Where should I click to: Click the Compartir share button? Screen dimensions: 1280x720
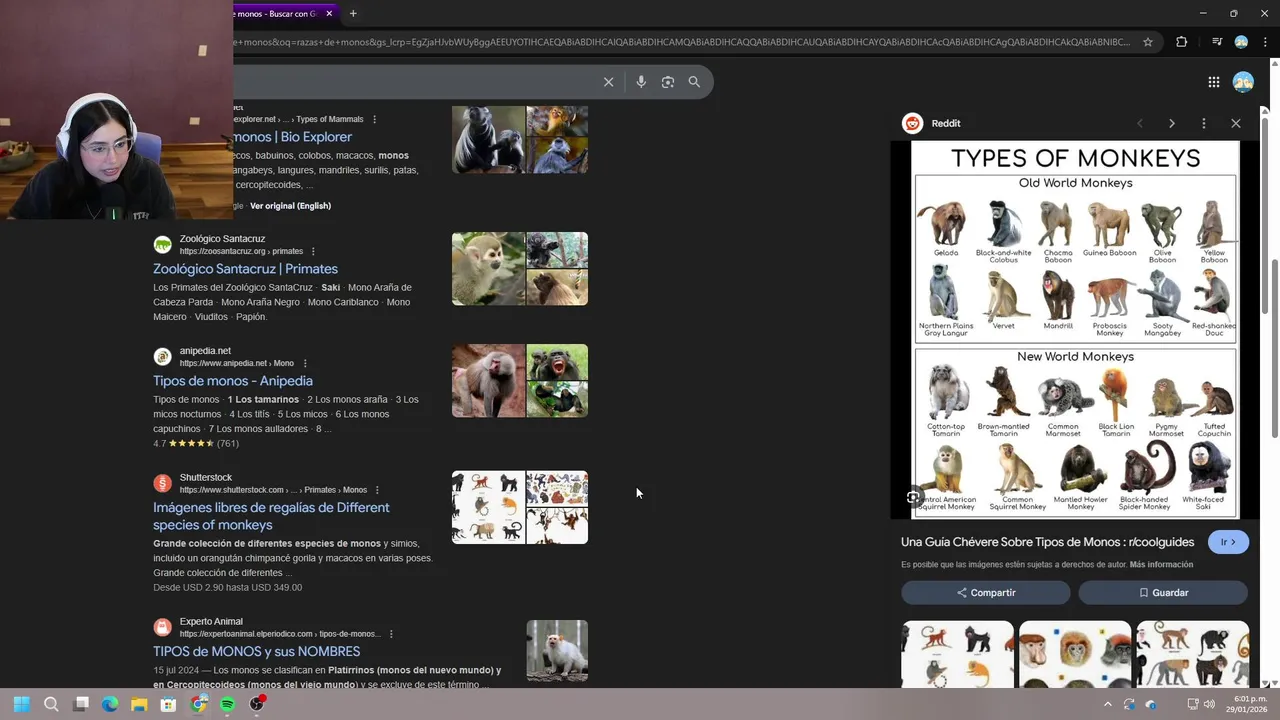pyautogui.click(x=986, y=593)
